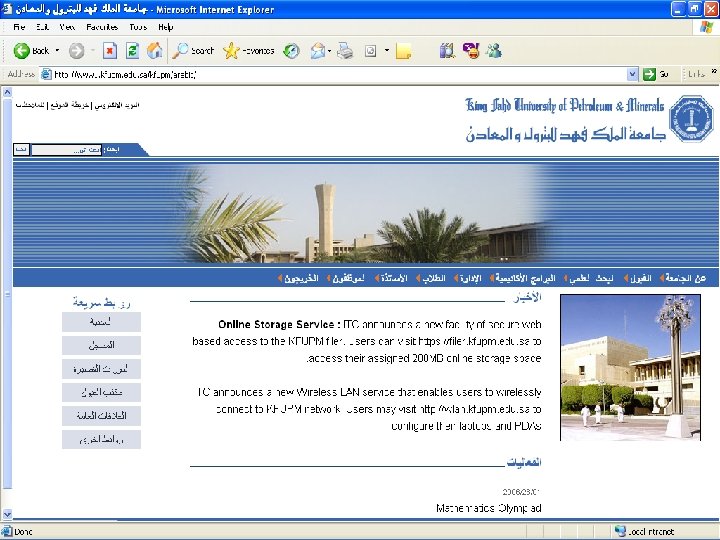This screenshot has height=540, width=720.
Task: Click the grayed Forward arrow button
Action: [x=77, y=51]
